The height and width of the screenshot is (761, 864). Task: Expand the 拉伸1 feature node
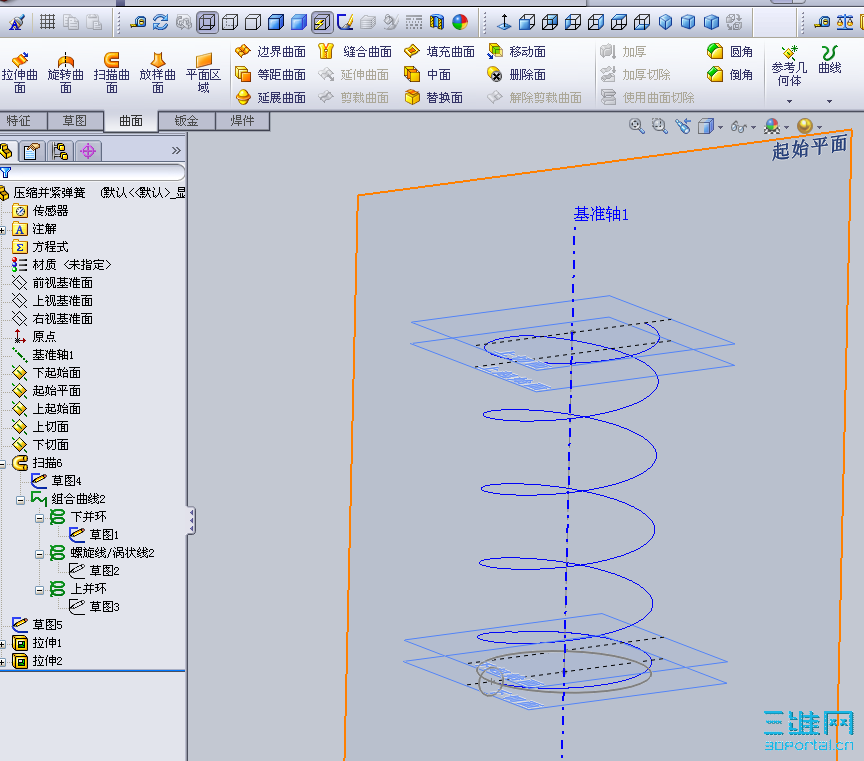coord(2,644)
